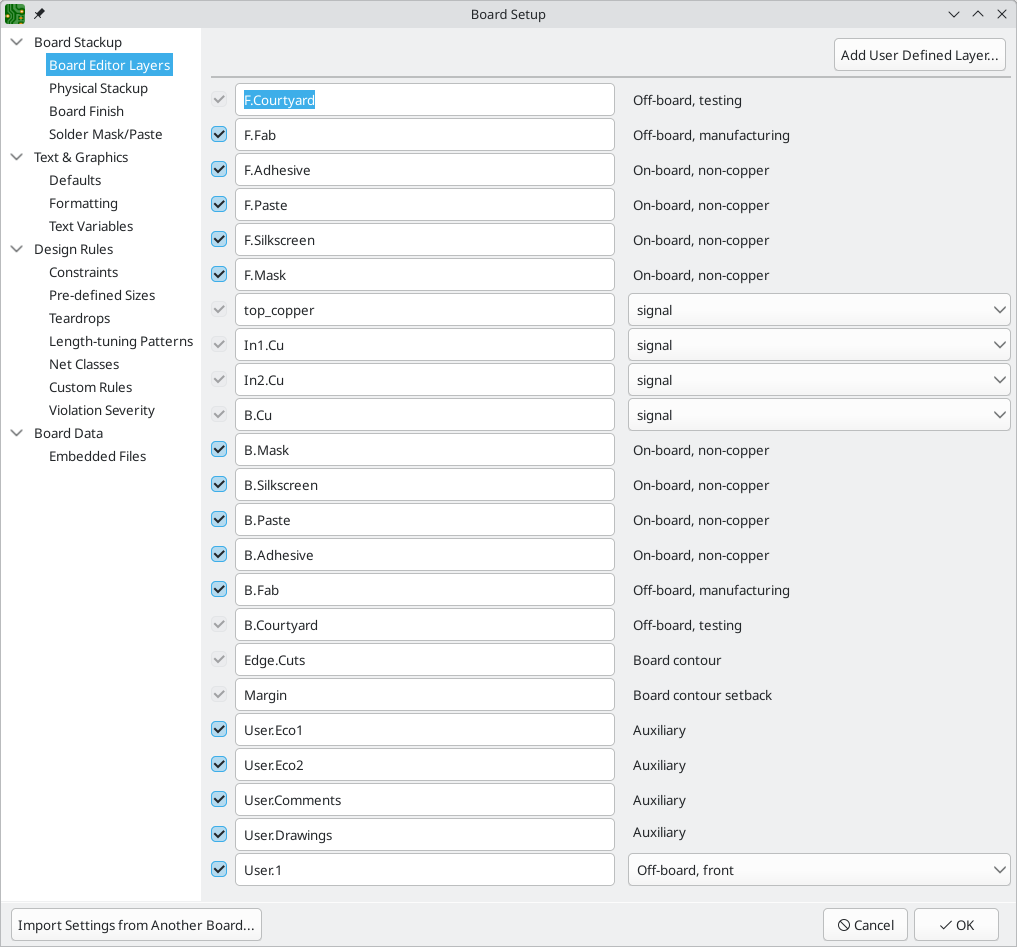Screen dimensions: 1017x947
Task: Click the Edge.Cuts layer name field
Action: point(424,660)
